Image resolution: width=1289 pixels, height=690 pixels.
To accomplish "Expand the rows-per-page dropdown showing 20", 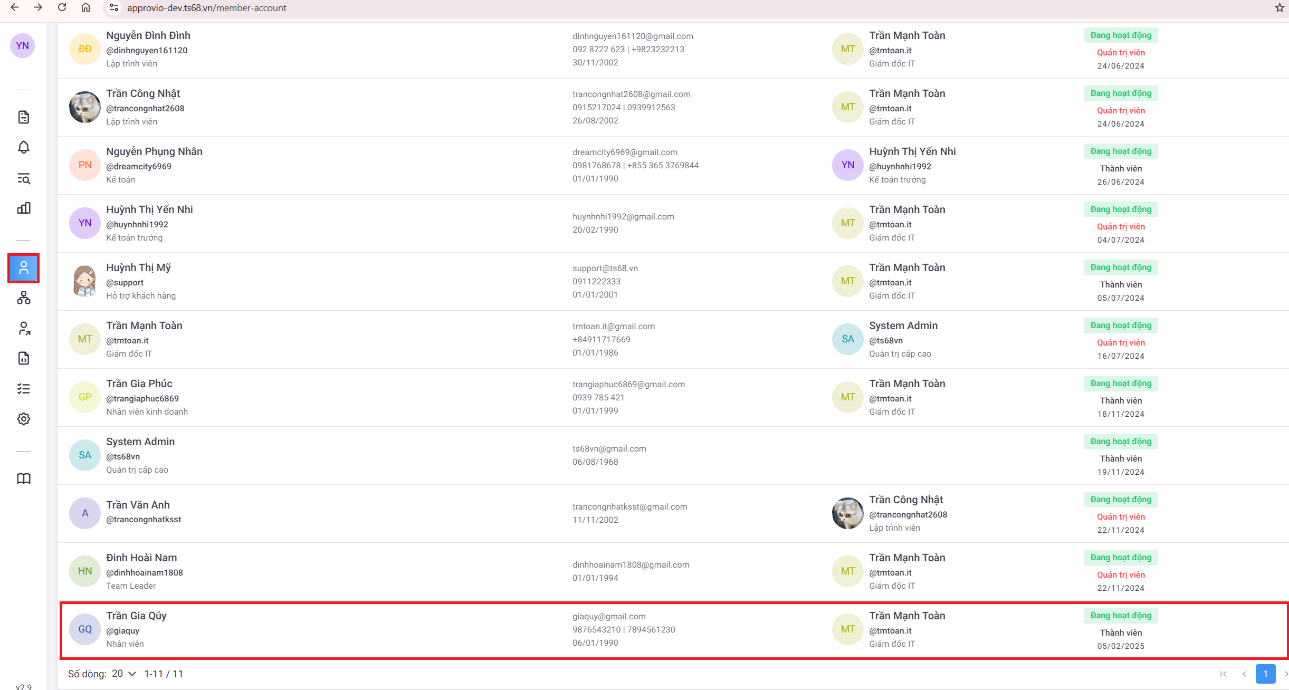I will (124, 674).
